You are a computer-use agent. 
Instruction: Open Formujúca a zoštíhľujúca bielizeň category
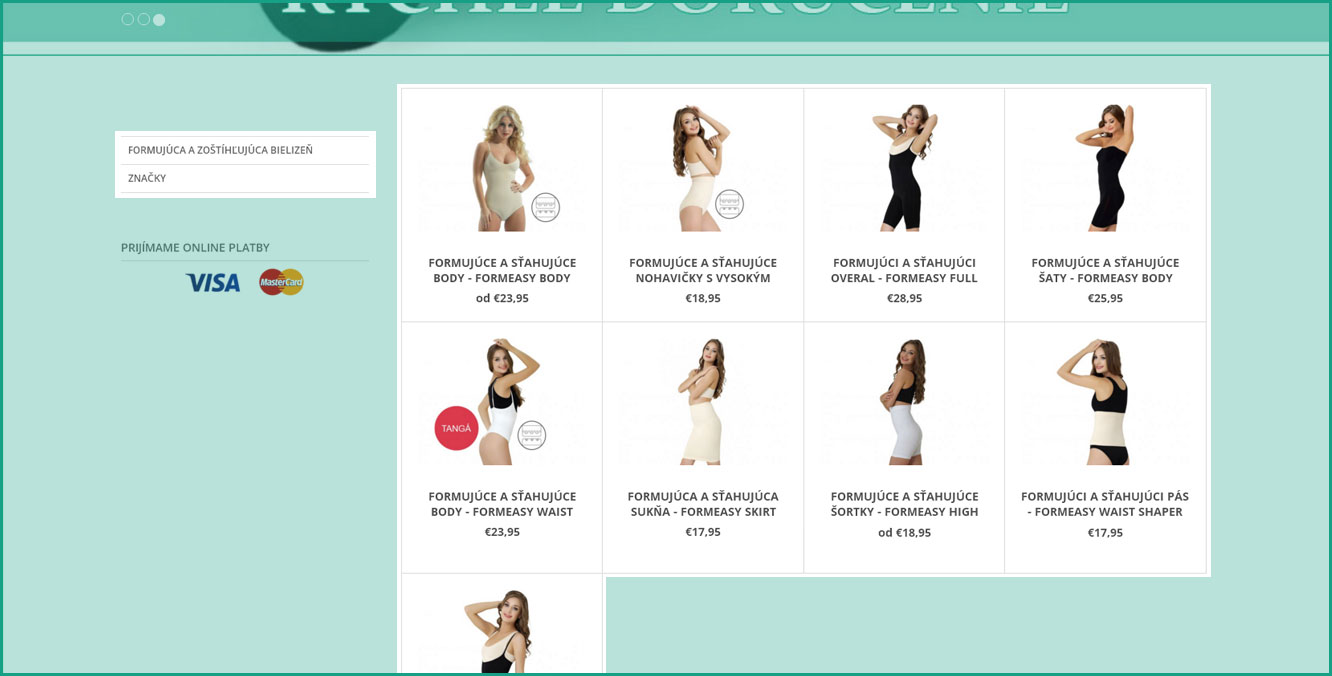pos(245,150)
